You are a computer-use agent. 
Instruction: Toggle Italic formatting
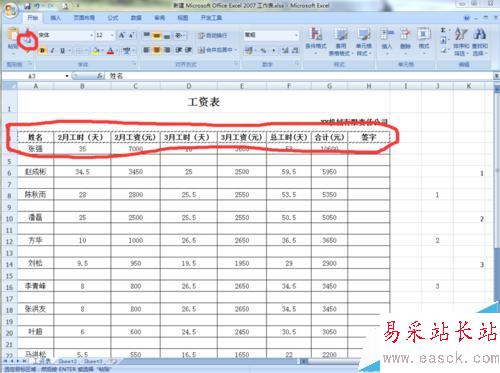pyautogui.click(x=52, y=51)
